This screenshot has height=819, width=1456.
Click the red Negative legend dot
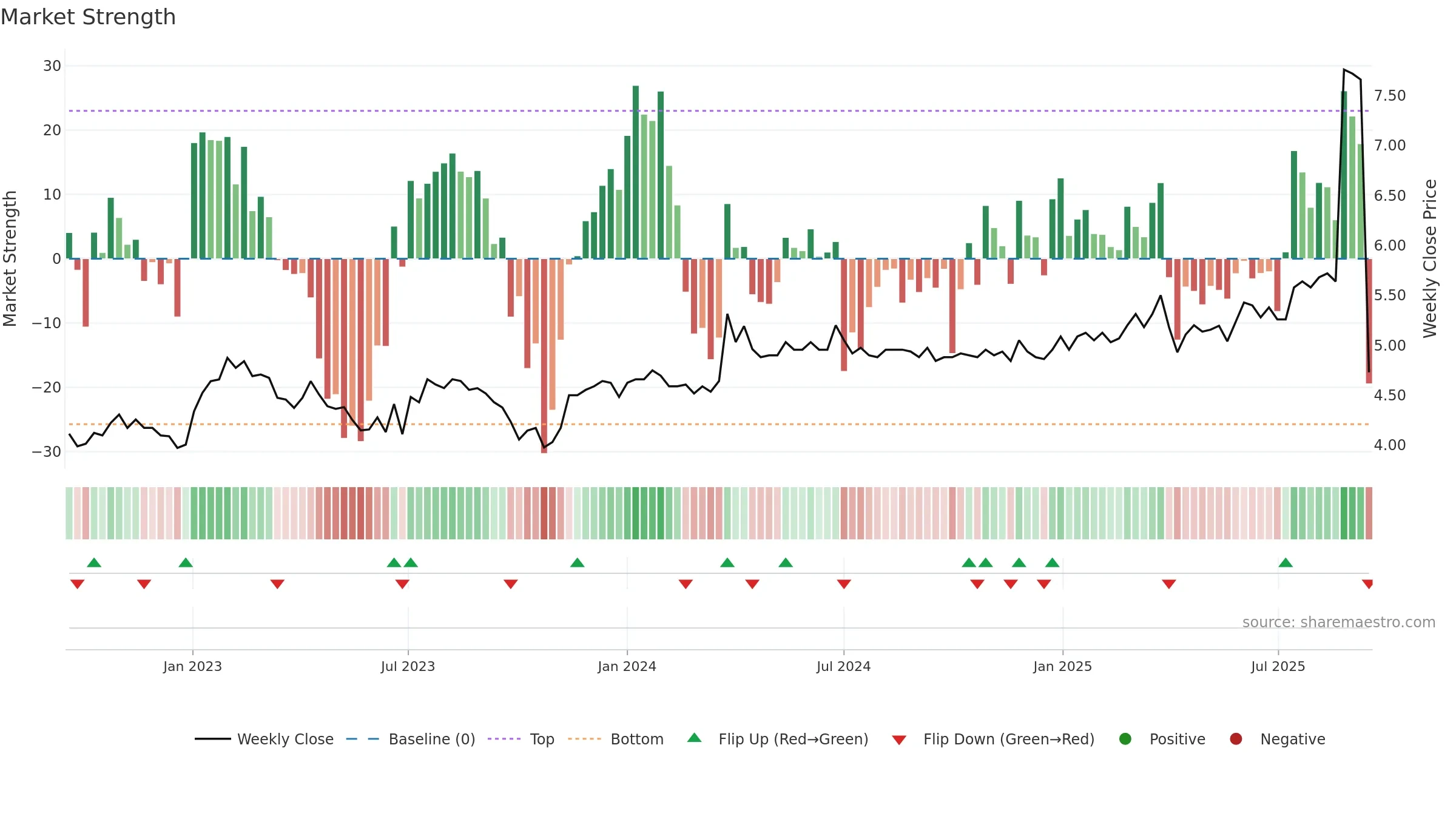click(x=1236, y=739)
